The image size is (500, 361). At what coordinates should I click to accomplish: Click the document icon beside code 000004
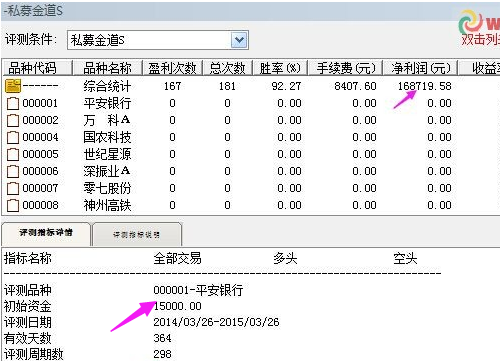[13, 137]
